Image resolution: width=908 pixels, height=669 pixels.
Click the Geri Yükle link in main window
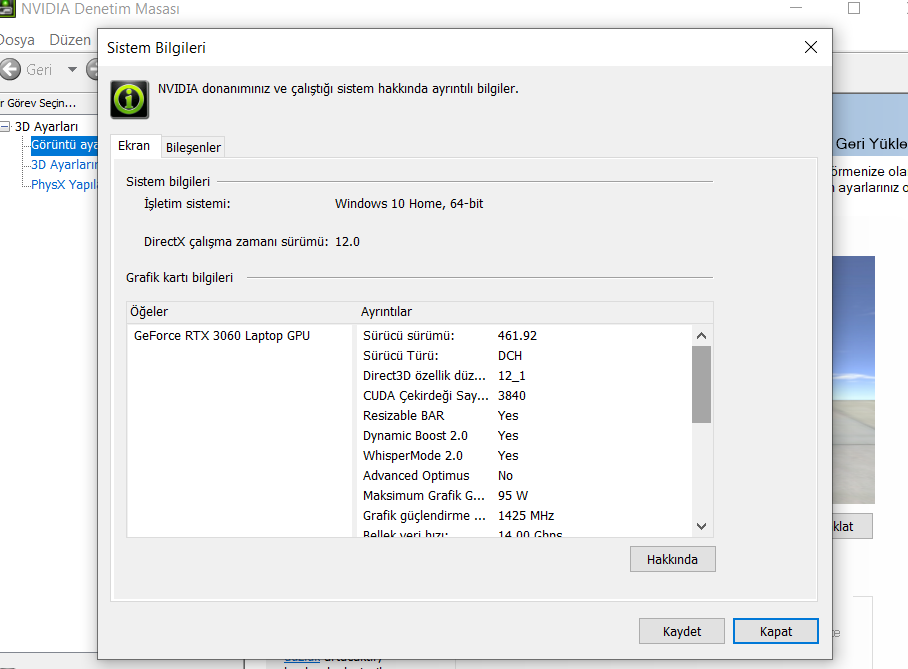[x=870, y=144]
